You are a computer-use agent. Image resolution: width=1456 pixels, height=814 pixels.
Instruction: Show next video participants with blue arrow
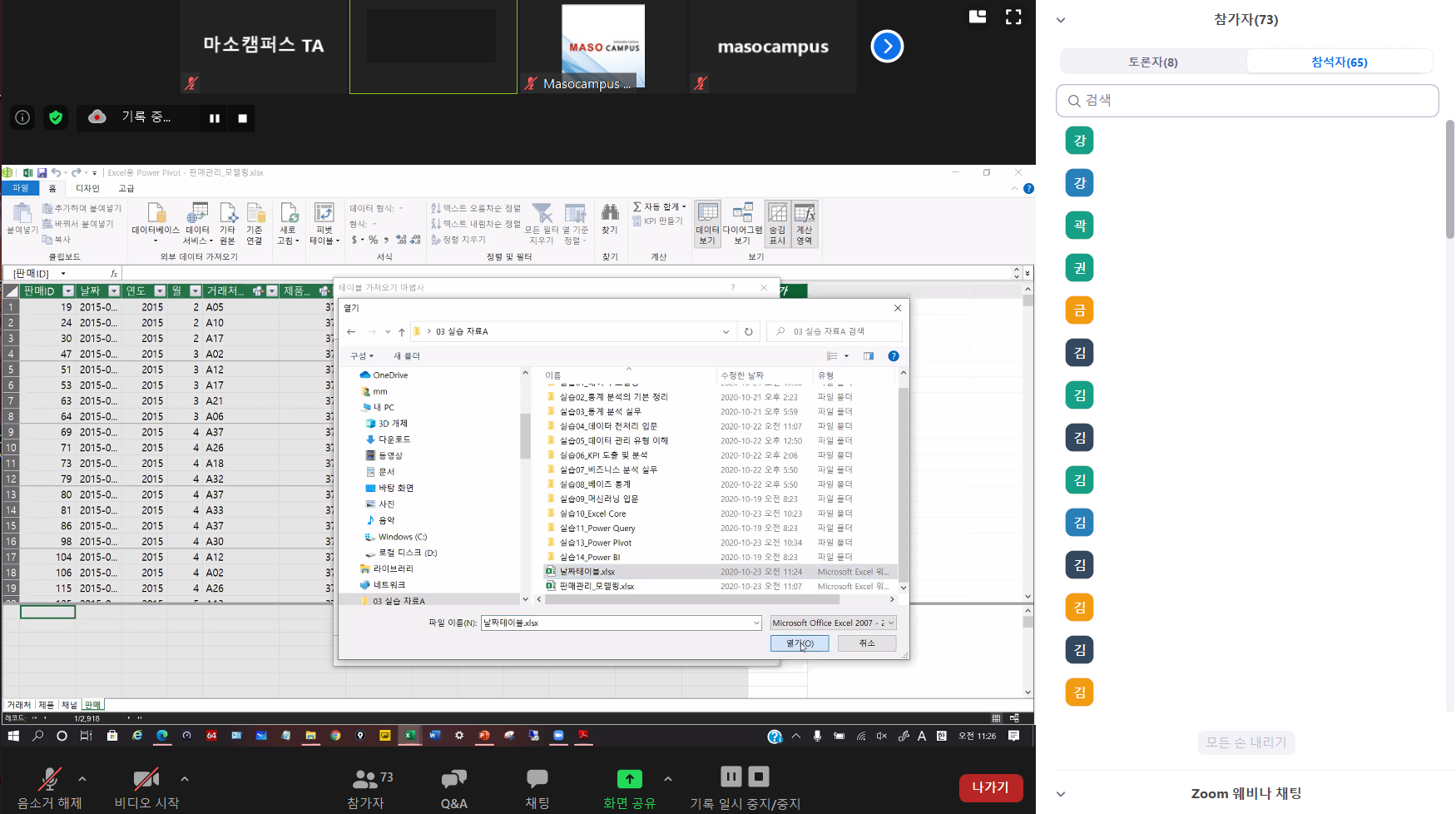(x=887, y=47)
